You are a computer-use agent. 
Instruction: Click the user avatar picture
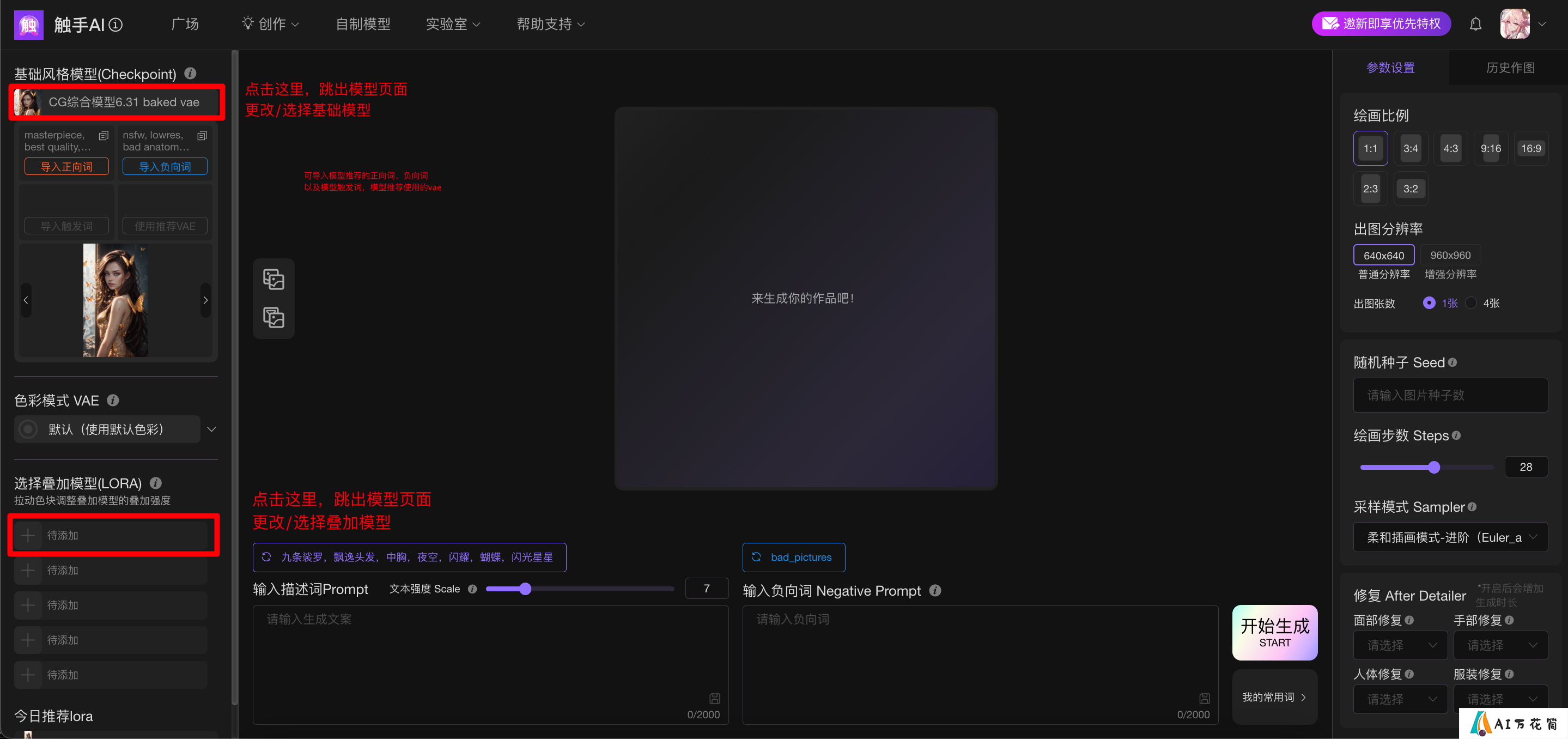1515,25
